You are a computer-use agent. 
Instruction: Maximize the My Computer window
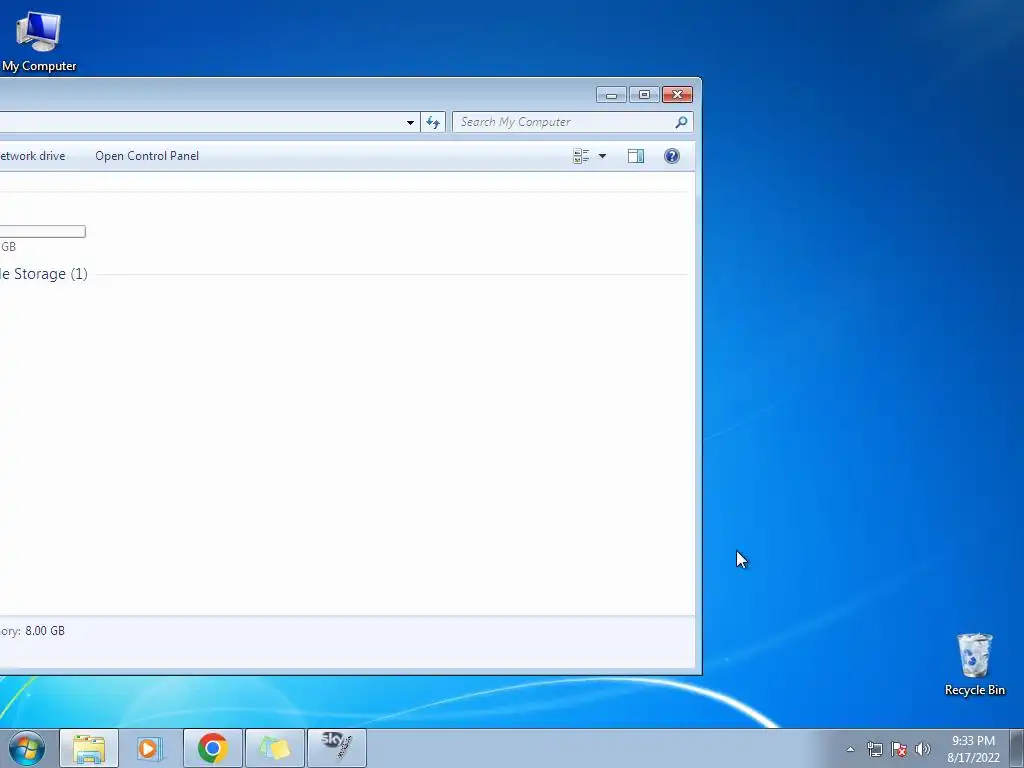click(644, 95)
